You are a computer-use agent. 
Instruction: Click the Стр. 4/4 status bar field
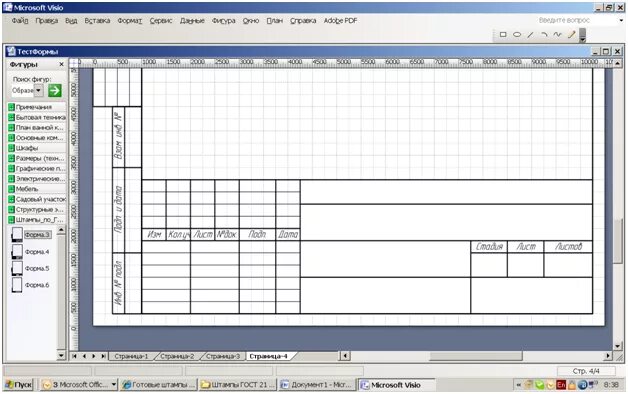pyautogui.click(x=586, y=371)
